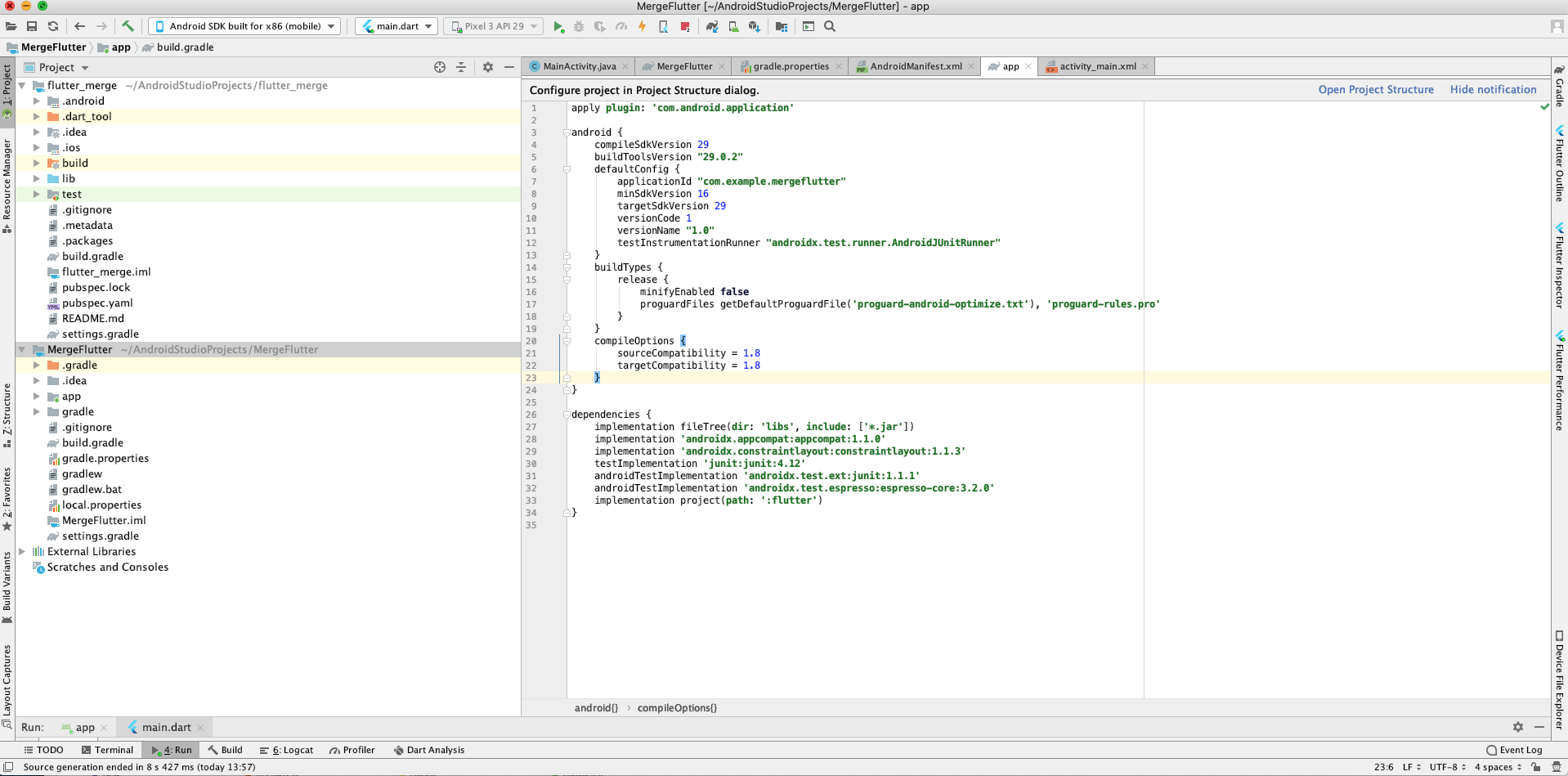This screenshot has width=1568, height=776.
Task: Switch to AndroidManifest.xml tab
Action: coord(916,66)
